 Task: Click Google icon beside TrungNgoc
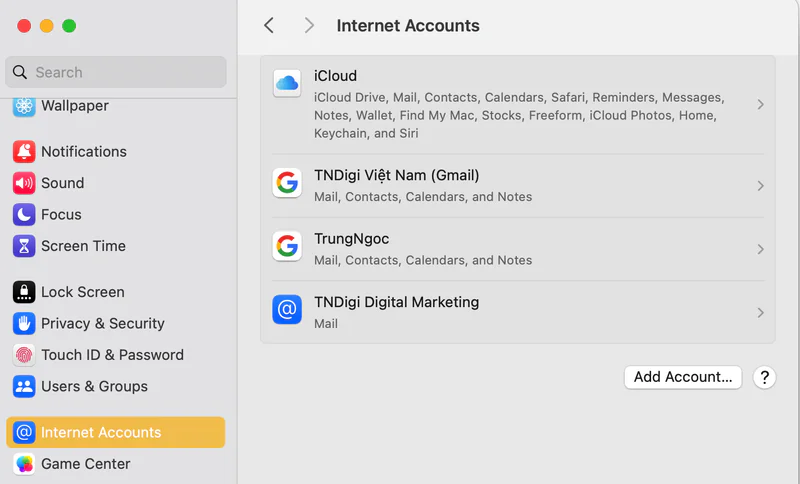287,246
